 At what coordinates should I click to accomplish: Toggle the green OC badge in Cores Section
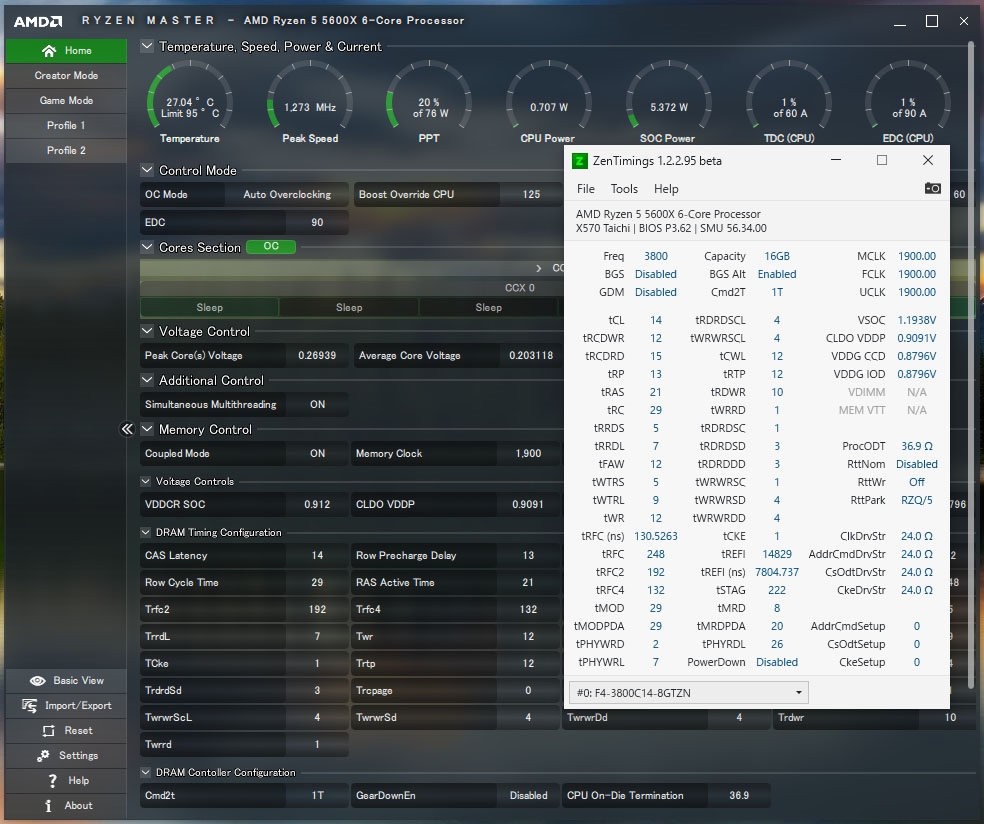(x=271, y=247)
